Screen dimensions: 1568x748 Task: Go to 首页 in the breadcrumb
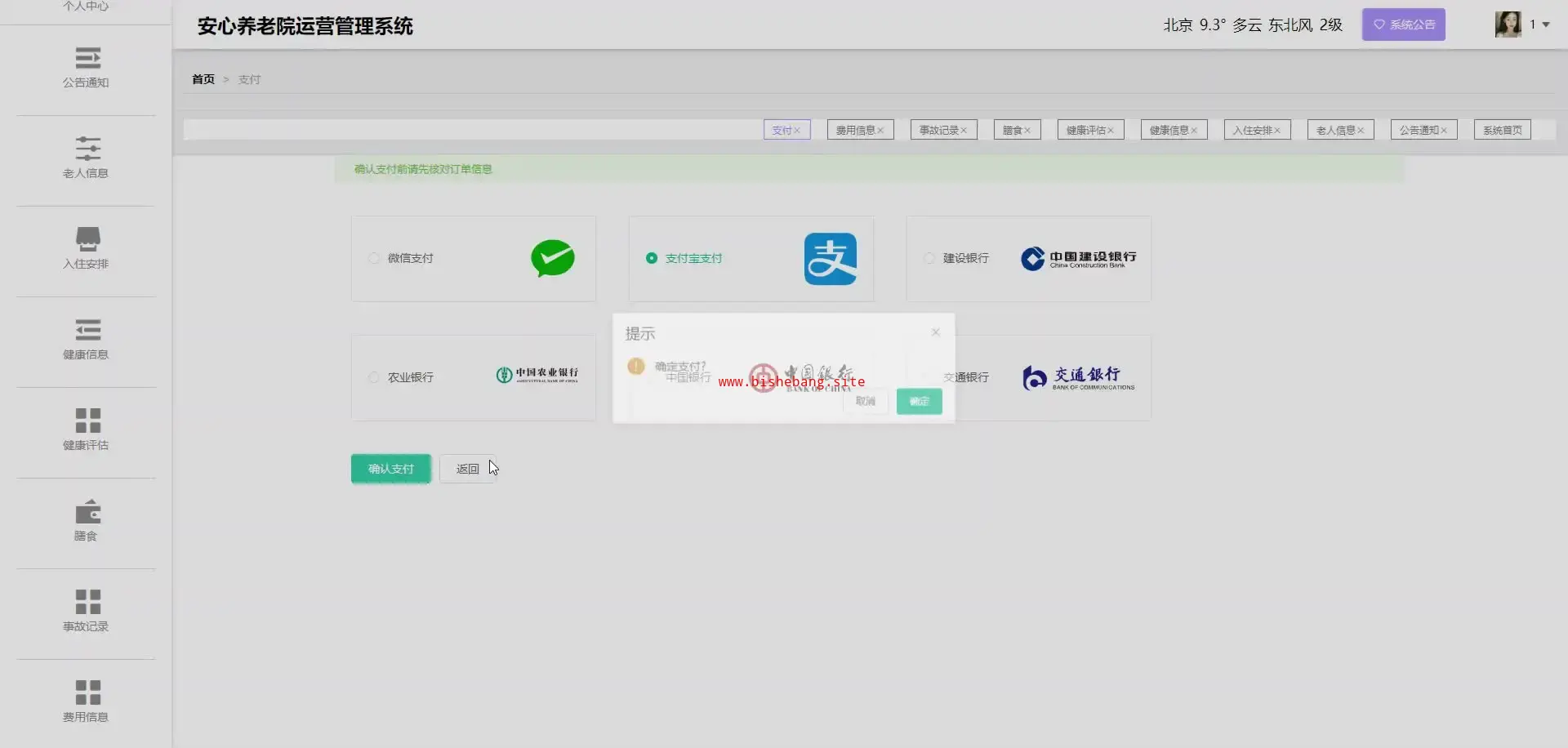point(203,79)
